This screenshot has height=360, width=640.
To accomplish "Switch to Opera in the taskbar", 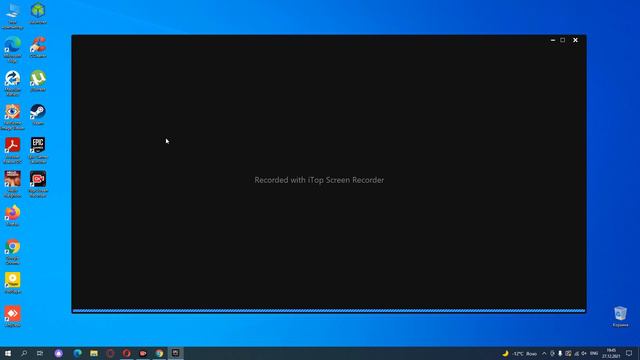I will point(127,353).
